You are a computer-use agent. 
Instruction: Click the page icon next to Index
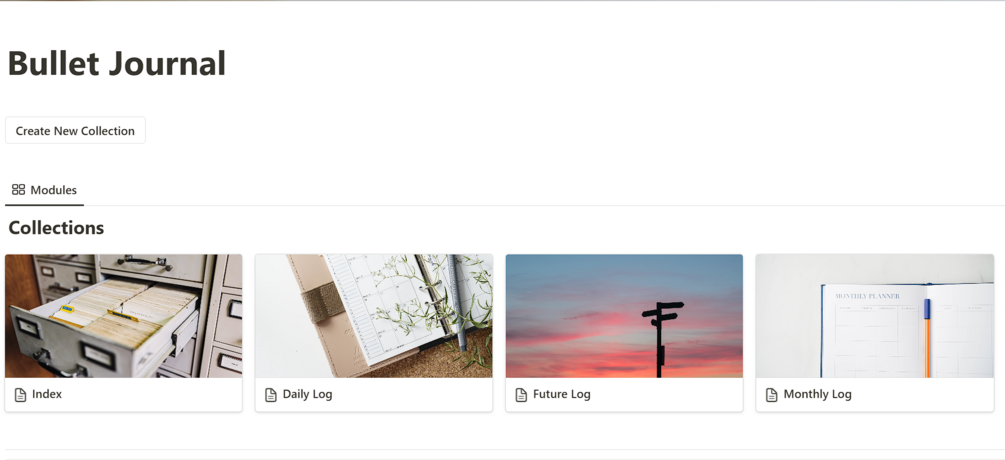[x=21, y=395]
